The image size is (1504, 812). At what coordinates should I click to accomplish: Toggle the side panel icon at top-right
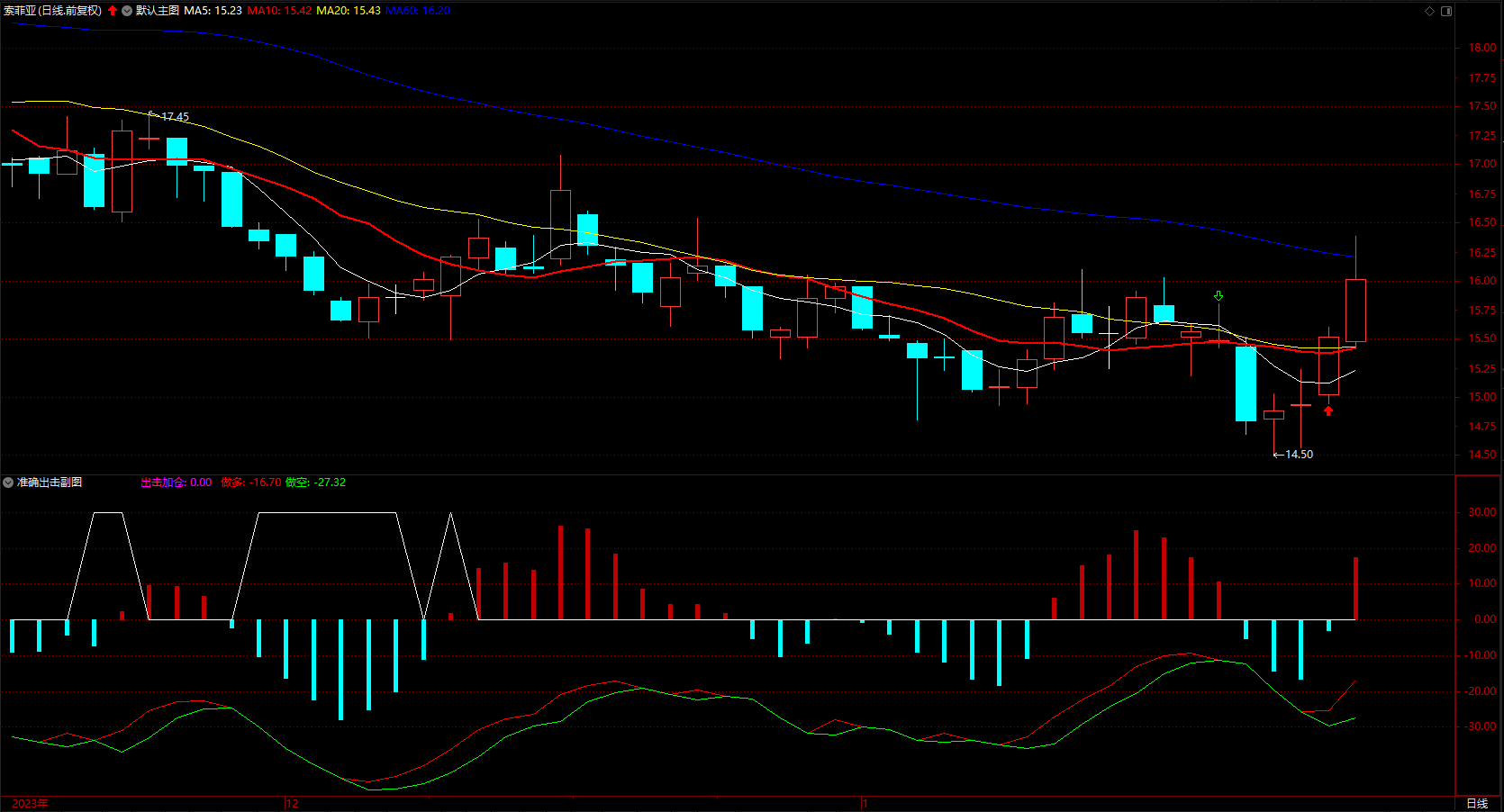[1446, 11]
